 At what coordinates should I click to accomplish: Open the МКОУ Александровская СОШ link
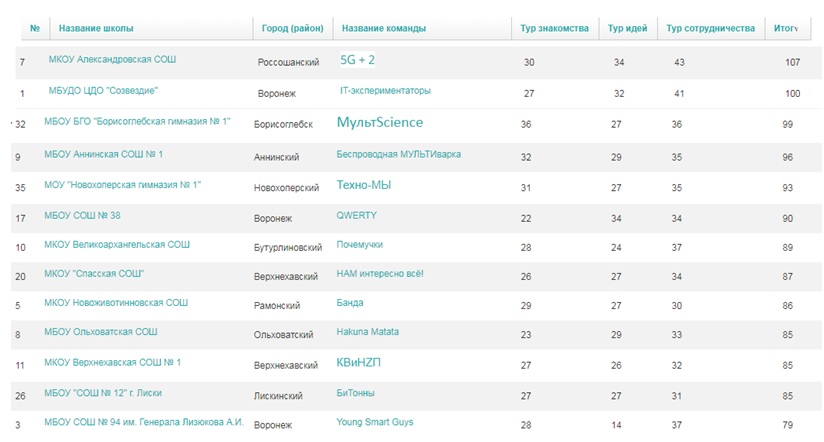112,60
